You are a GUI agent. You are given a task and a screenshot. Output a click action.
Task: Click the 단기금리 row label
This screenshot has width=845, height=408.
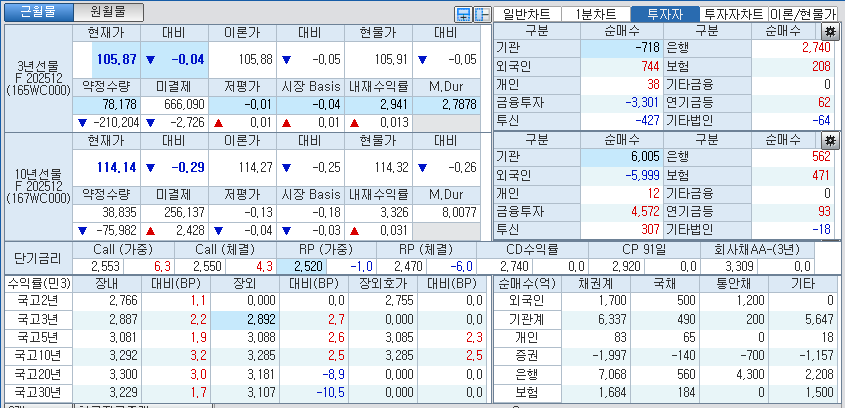(38, 258)
